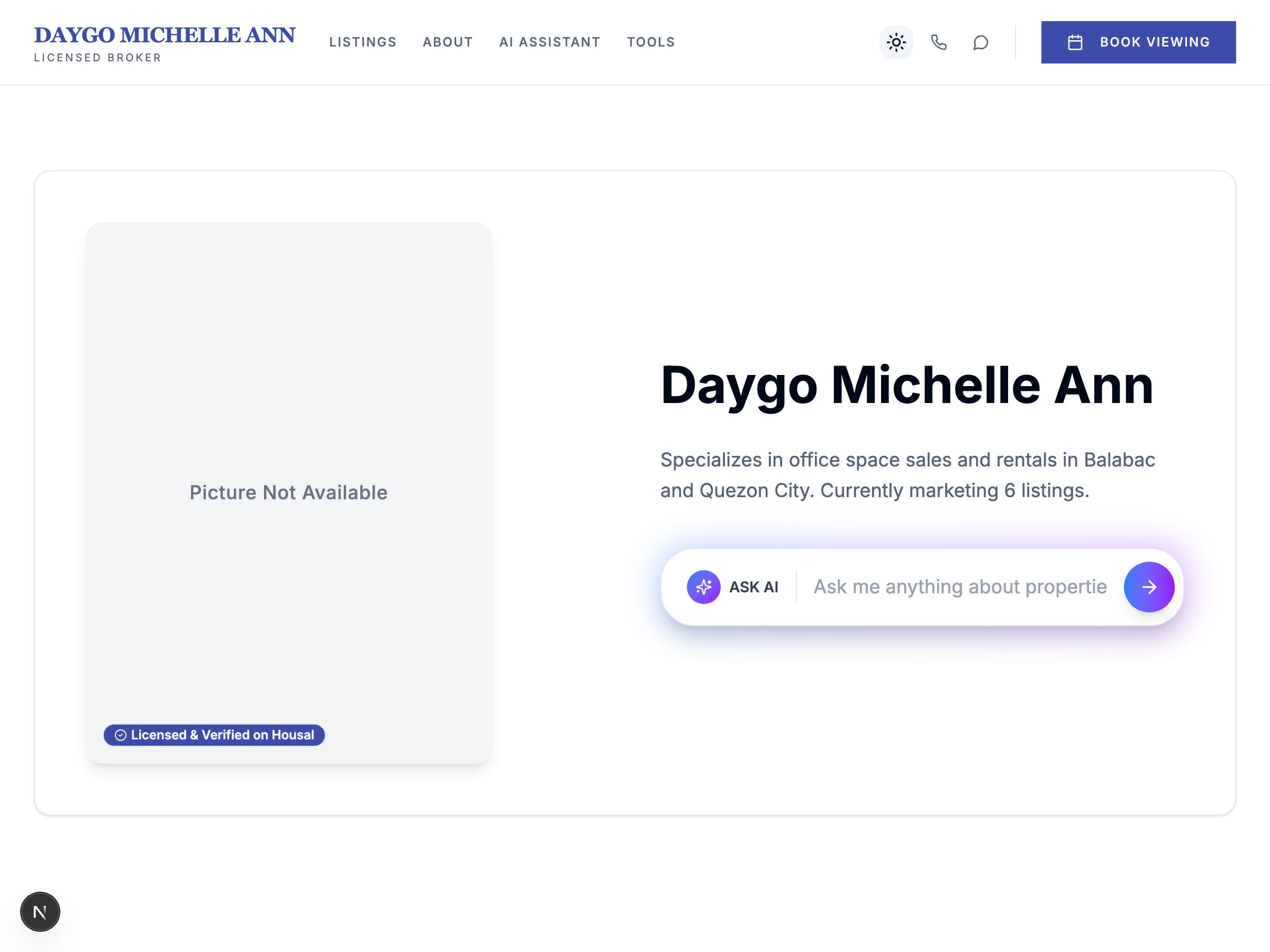Focus the Ask me anything input field
Screen dimensions: 1270x952
960,587
